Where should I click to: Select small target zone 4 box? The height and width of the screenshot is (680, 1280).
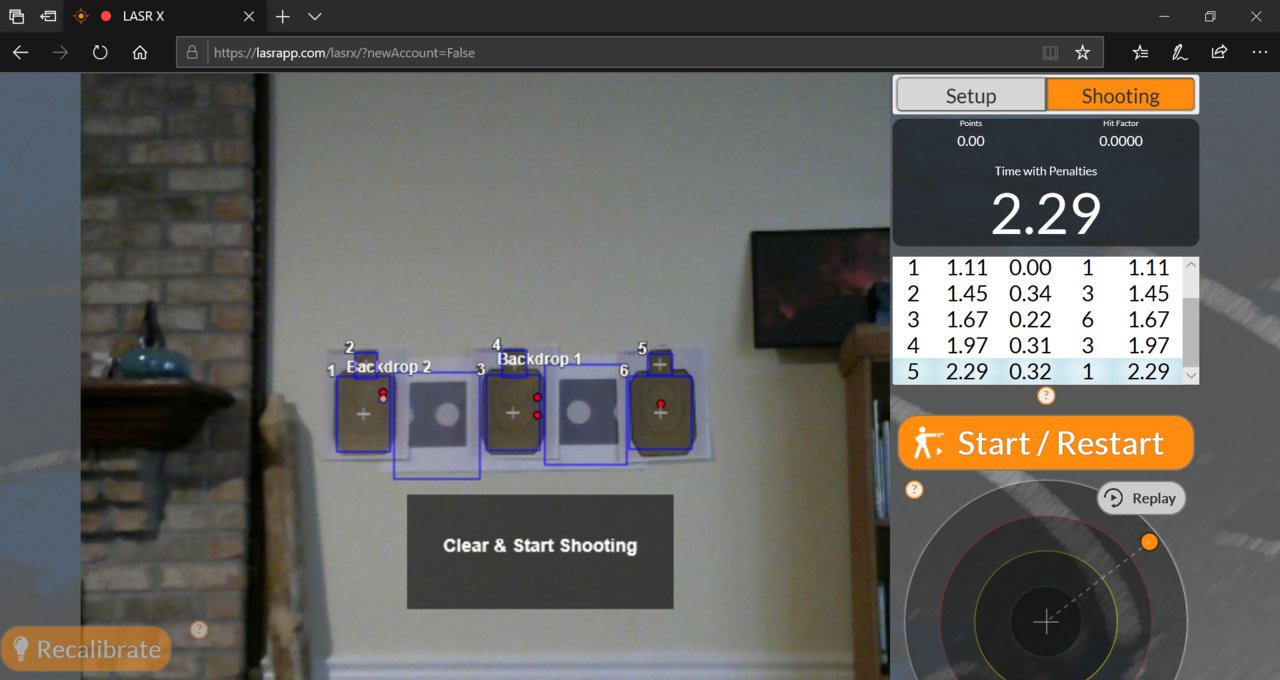pyautogui.click(x=514, y=362)
